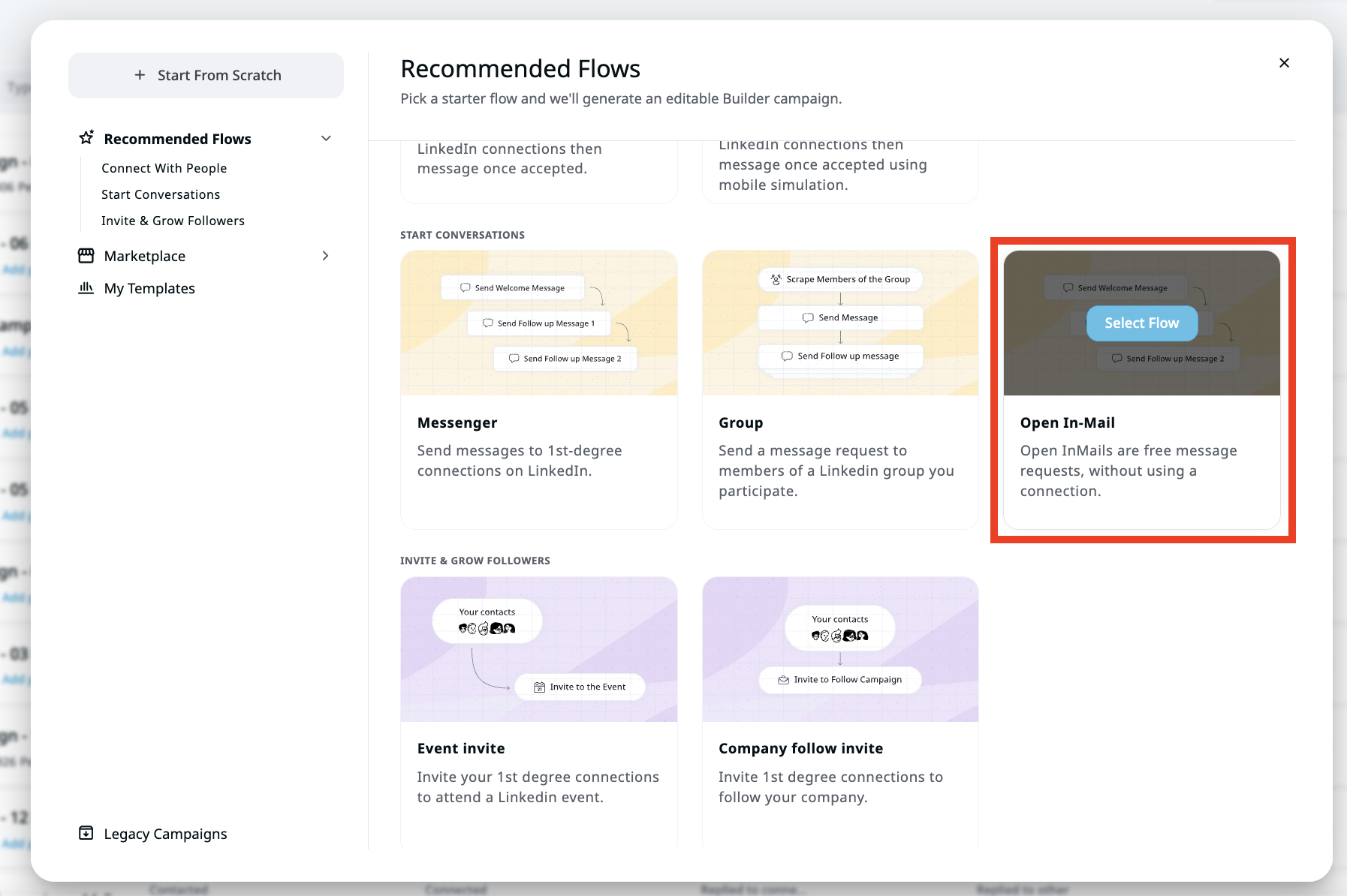
Task: Click the Event invite card title
Action: click(461, 748)
